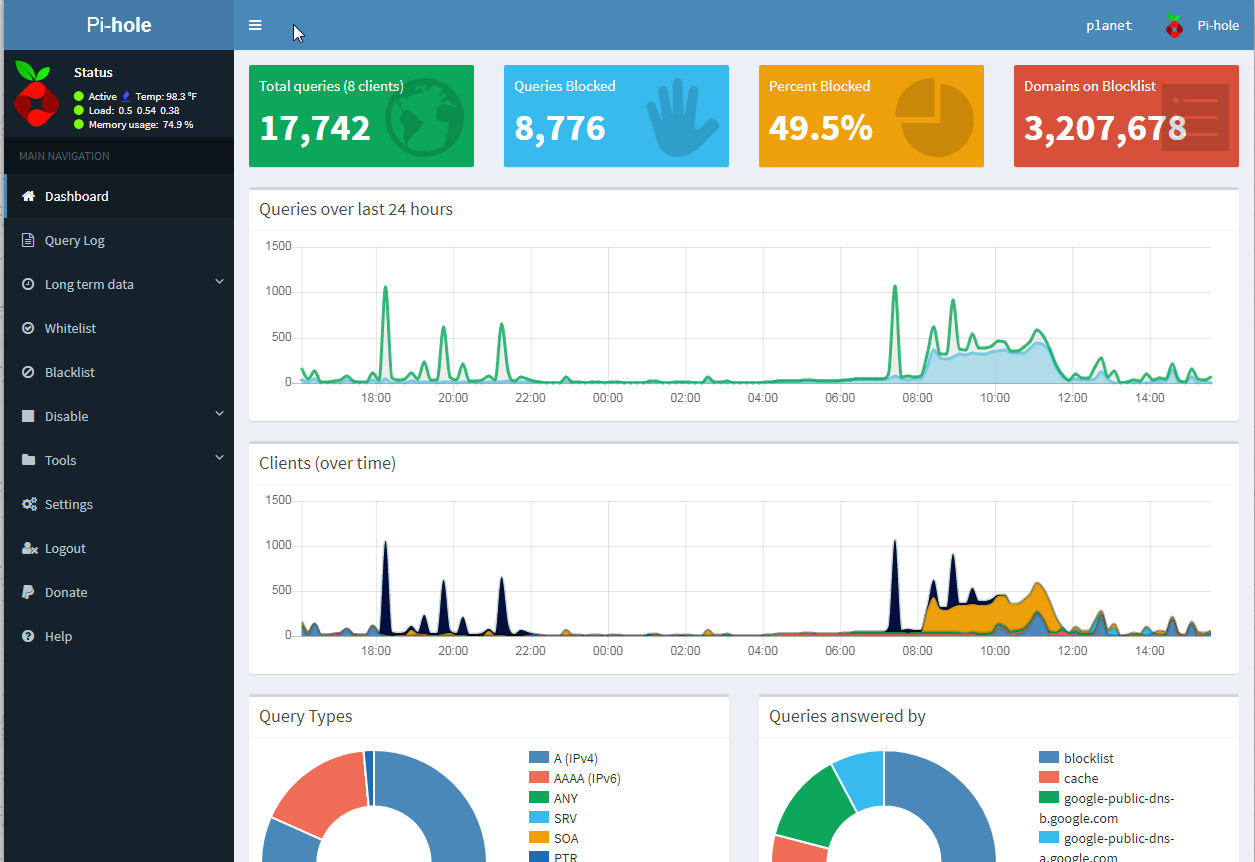The height and width of the screenshot is (862, 1255).
Task: Toggle the sidebar hamburger menu icon
Action: click(x=255, y=25)
